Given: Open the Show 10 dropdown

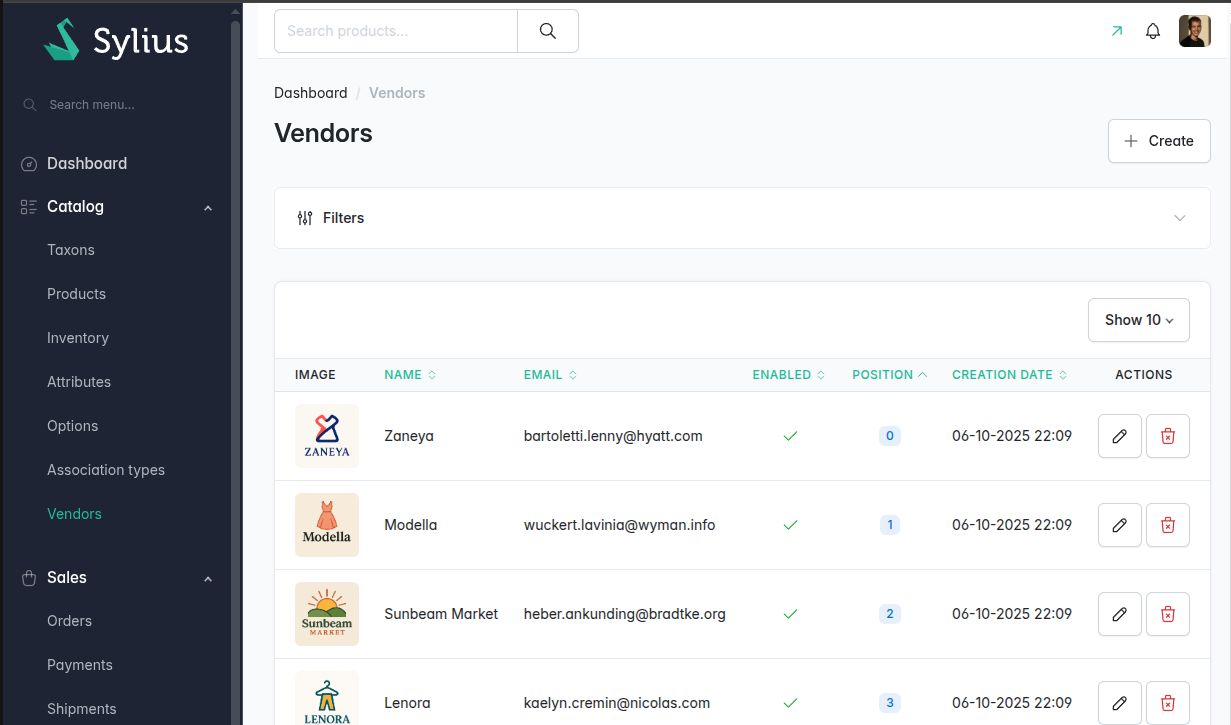Looking at the screenshot, I should pos(1139,320).
